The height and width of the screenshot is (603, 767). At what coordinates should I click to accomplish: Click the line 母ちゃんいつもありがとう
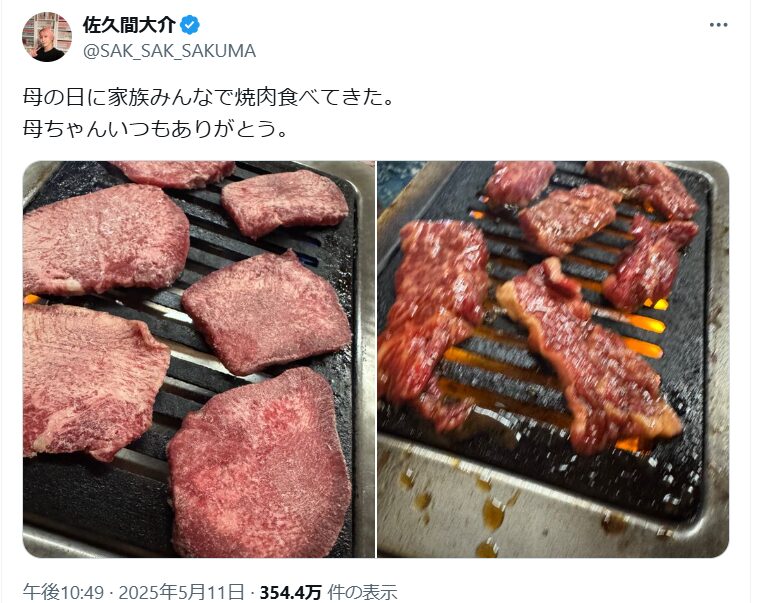(x=155, y=129)
